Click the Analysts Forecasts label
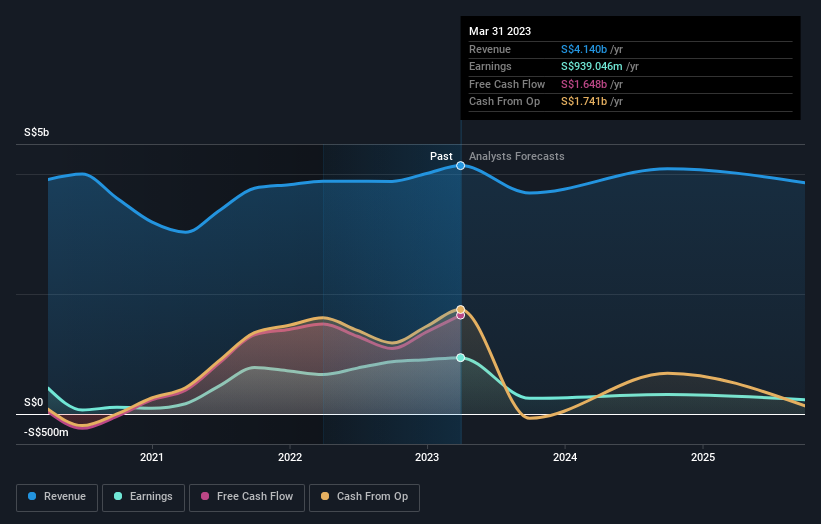The image size is (821, 524). 517,156
